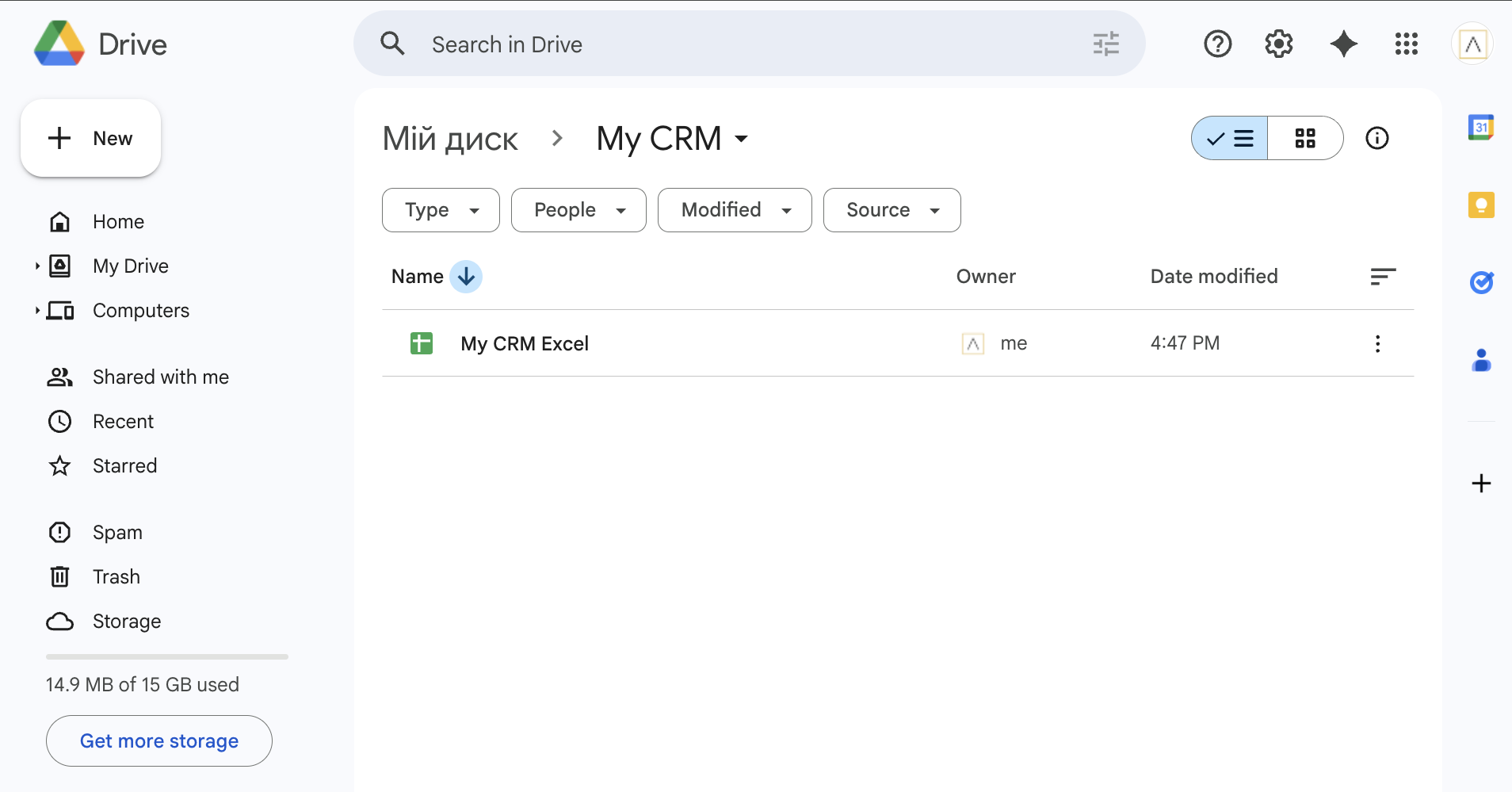Open the sort options icon beside Date modified
Image resolution: width=1512 pixels, height=792 pixels.
coord(1383,276)
